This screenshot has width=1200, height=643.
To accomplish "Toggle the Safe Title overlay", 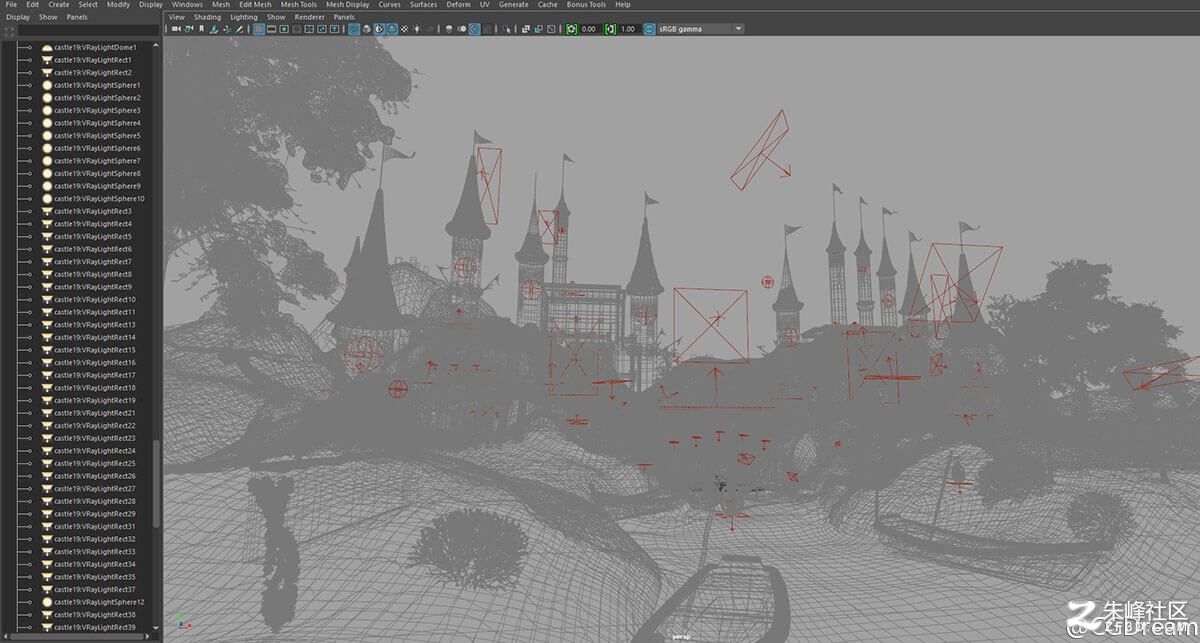I will [333, 29].
